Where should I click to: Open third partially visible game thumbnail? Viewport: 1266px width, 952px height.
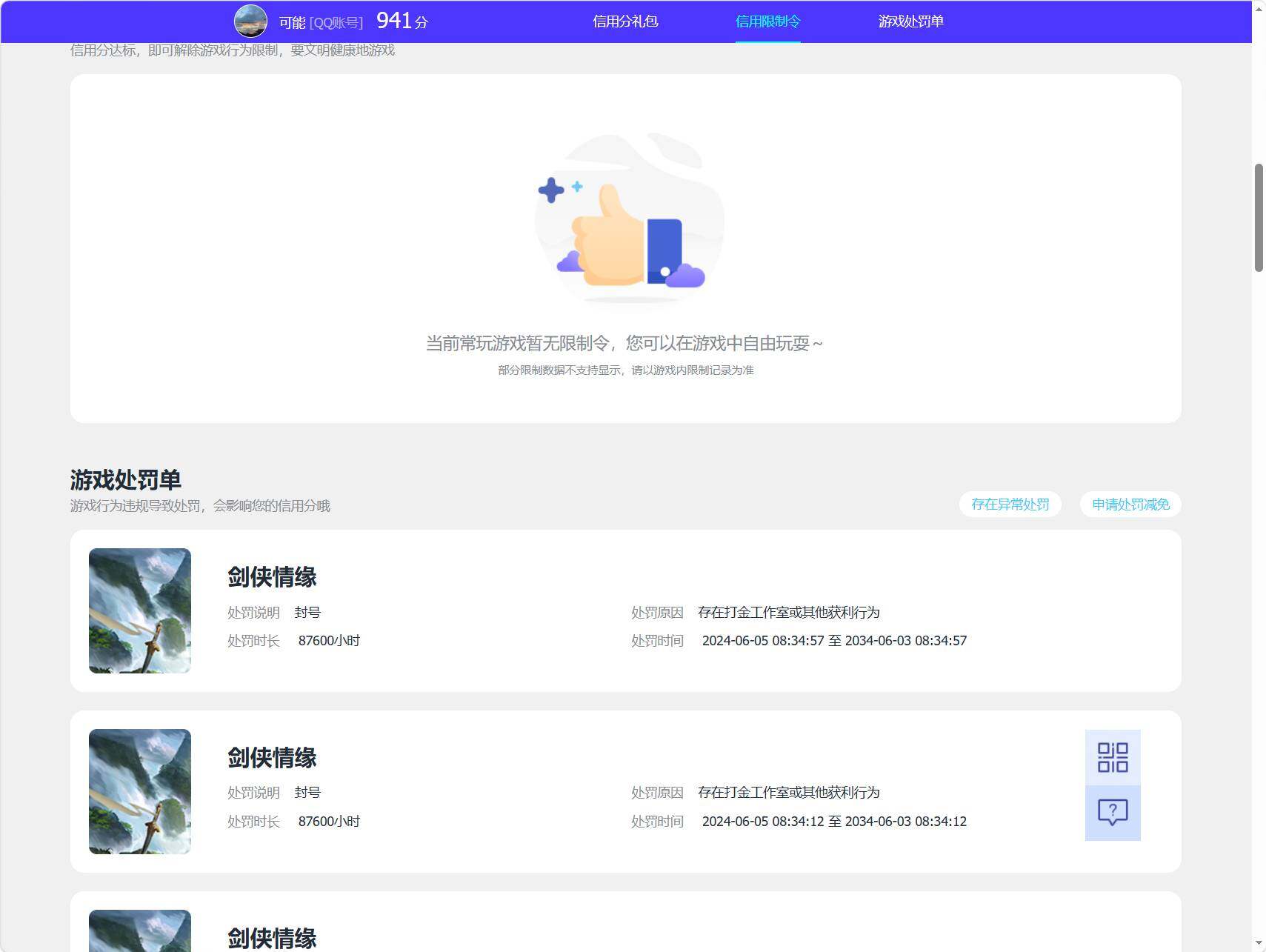(140, 931)
